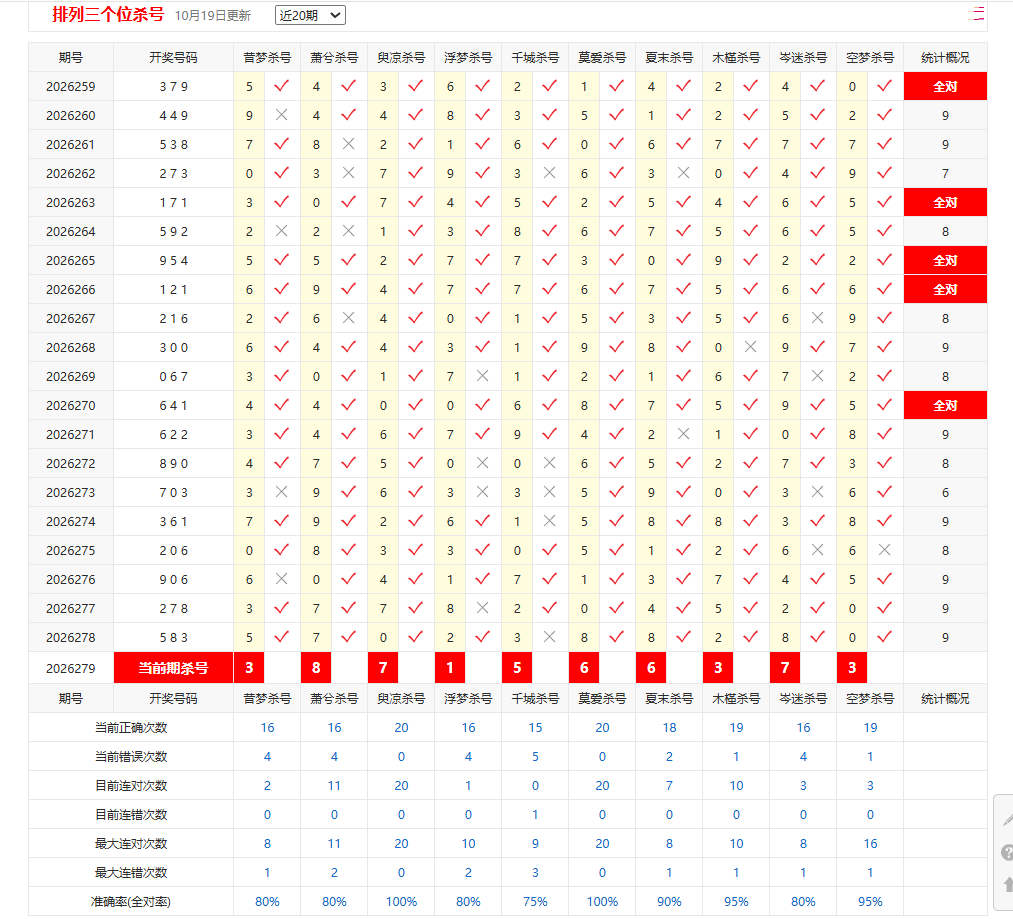Select the red 当前期杀号 cell

point(173,668)
